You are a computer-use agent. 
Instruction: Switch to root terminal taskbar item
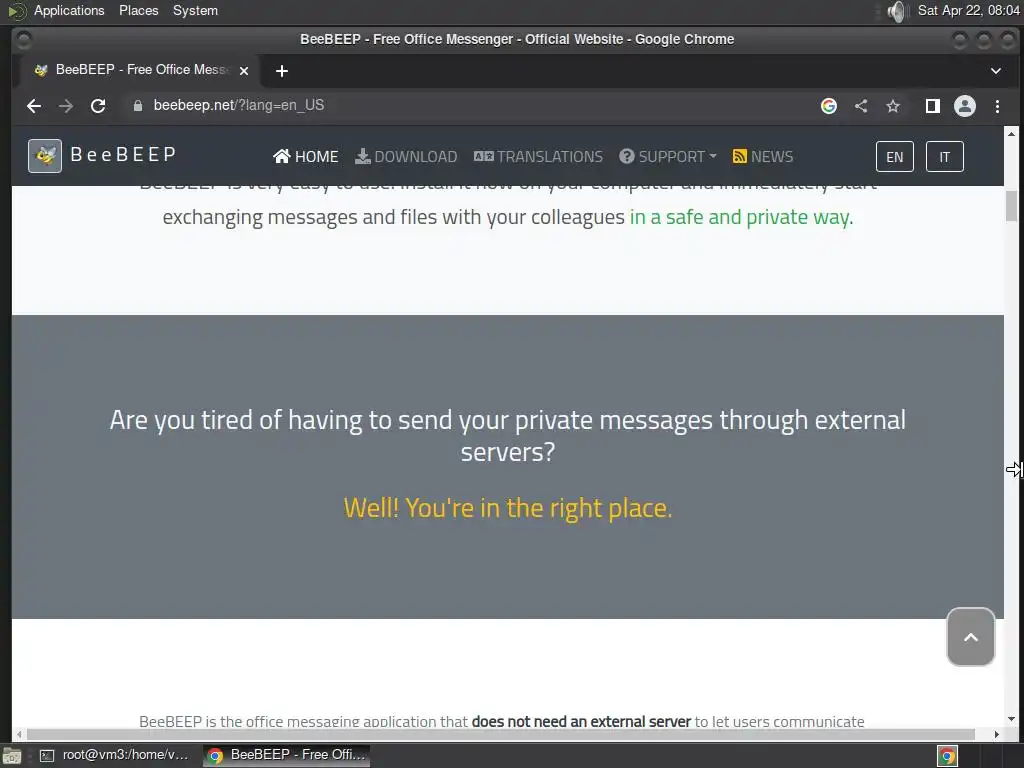115,755
